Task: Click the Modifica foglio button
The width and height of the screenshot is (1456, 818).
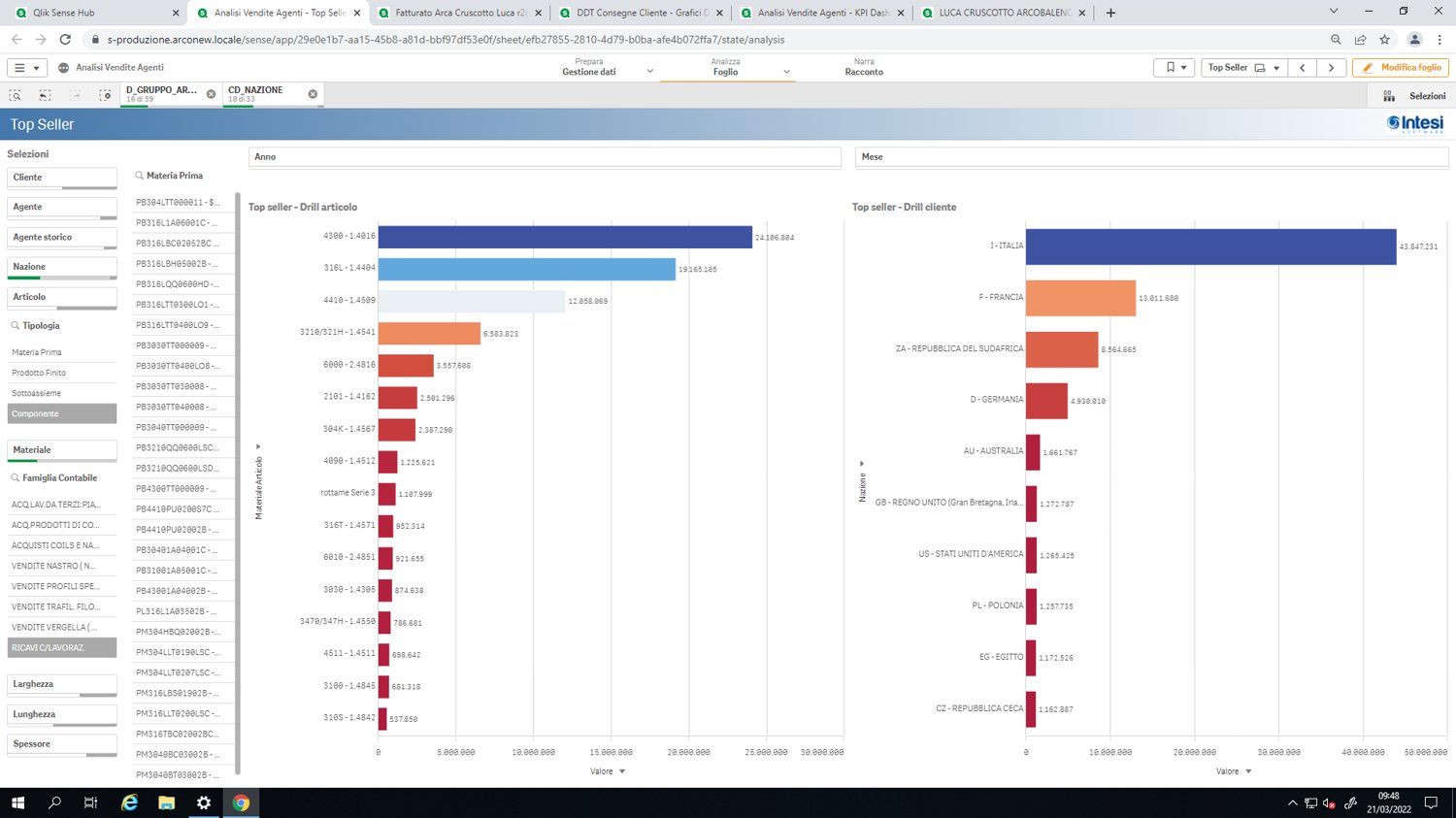Action: pyautogui.click(x=1401, y=68)
